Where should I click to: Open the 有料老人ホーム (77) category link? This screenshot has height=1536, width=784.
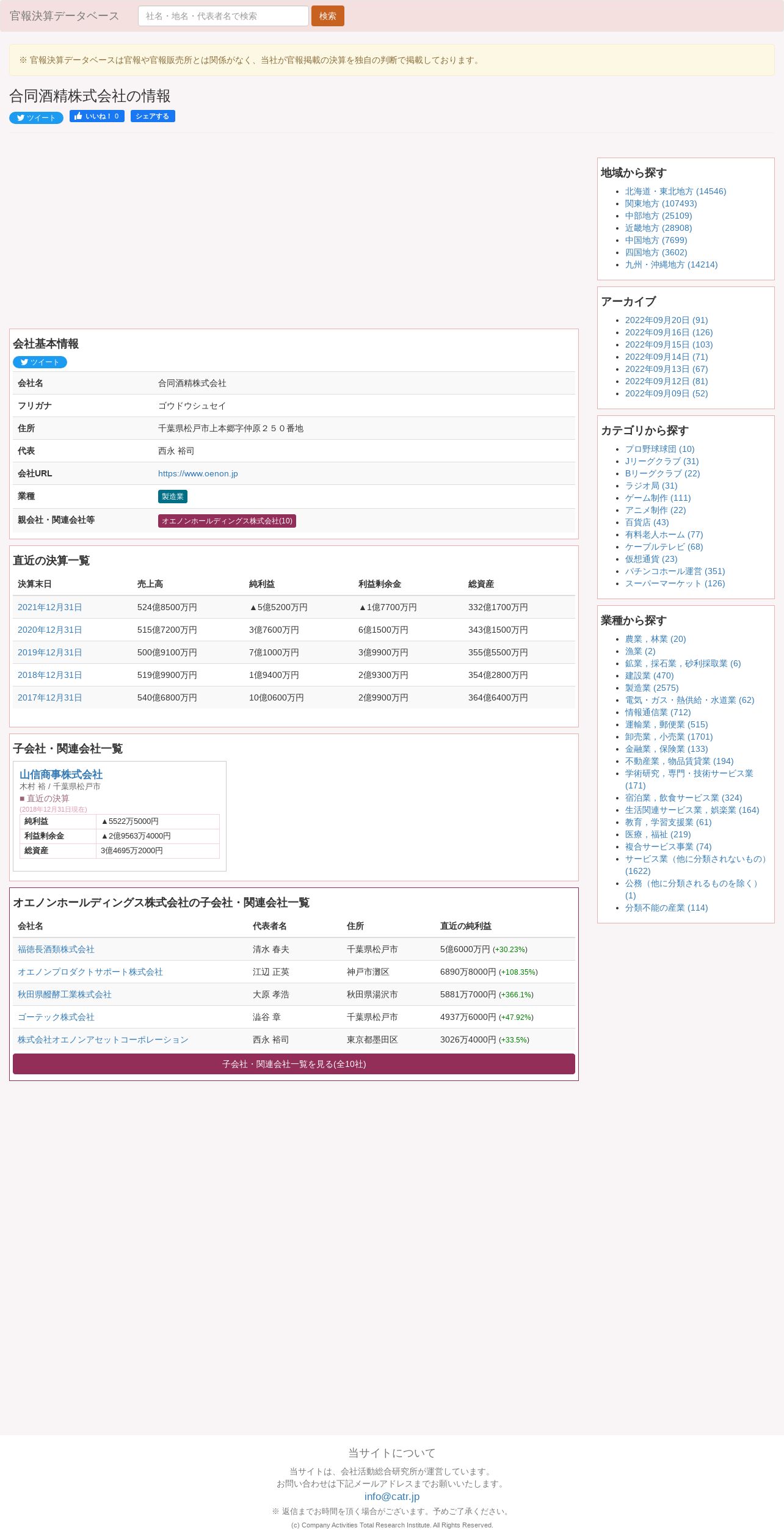pyautogui.click(x=664, y=534)
